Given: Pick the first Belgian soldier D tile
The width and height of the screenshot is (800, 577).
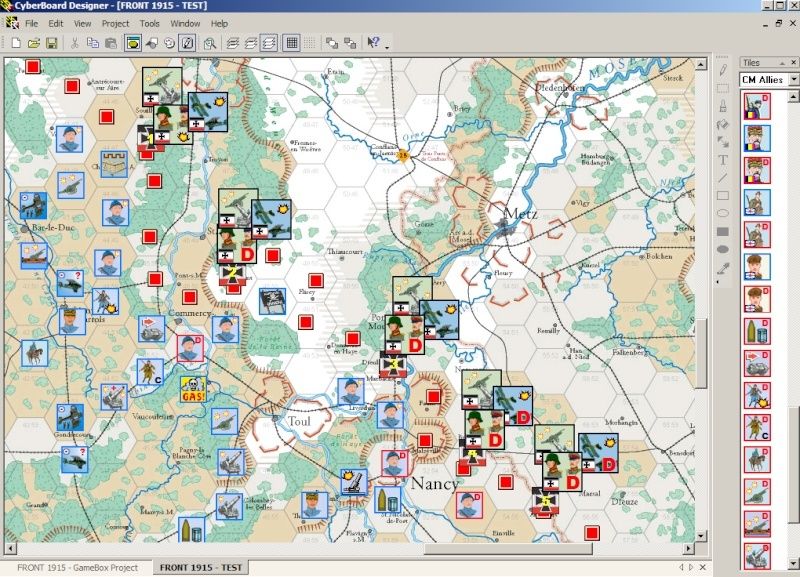Looking at the screenshot, I should tap(757, 106).
